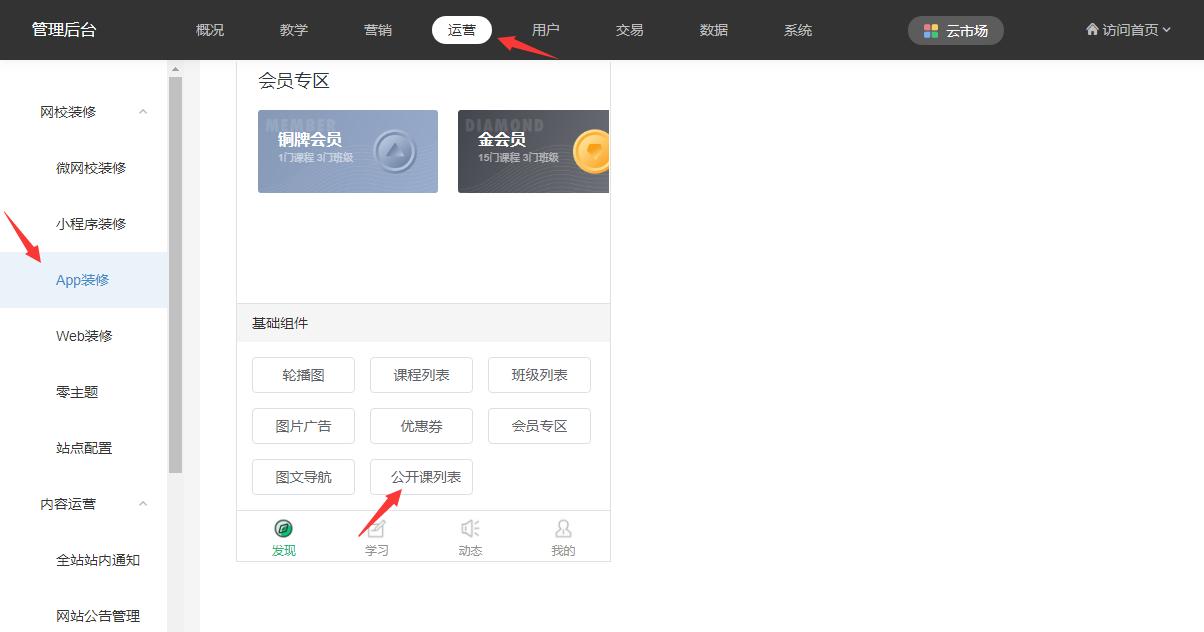
Task: Open the 访问首页 dropdown arrow
Action: pos(1167,30)
